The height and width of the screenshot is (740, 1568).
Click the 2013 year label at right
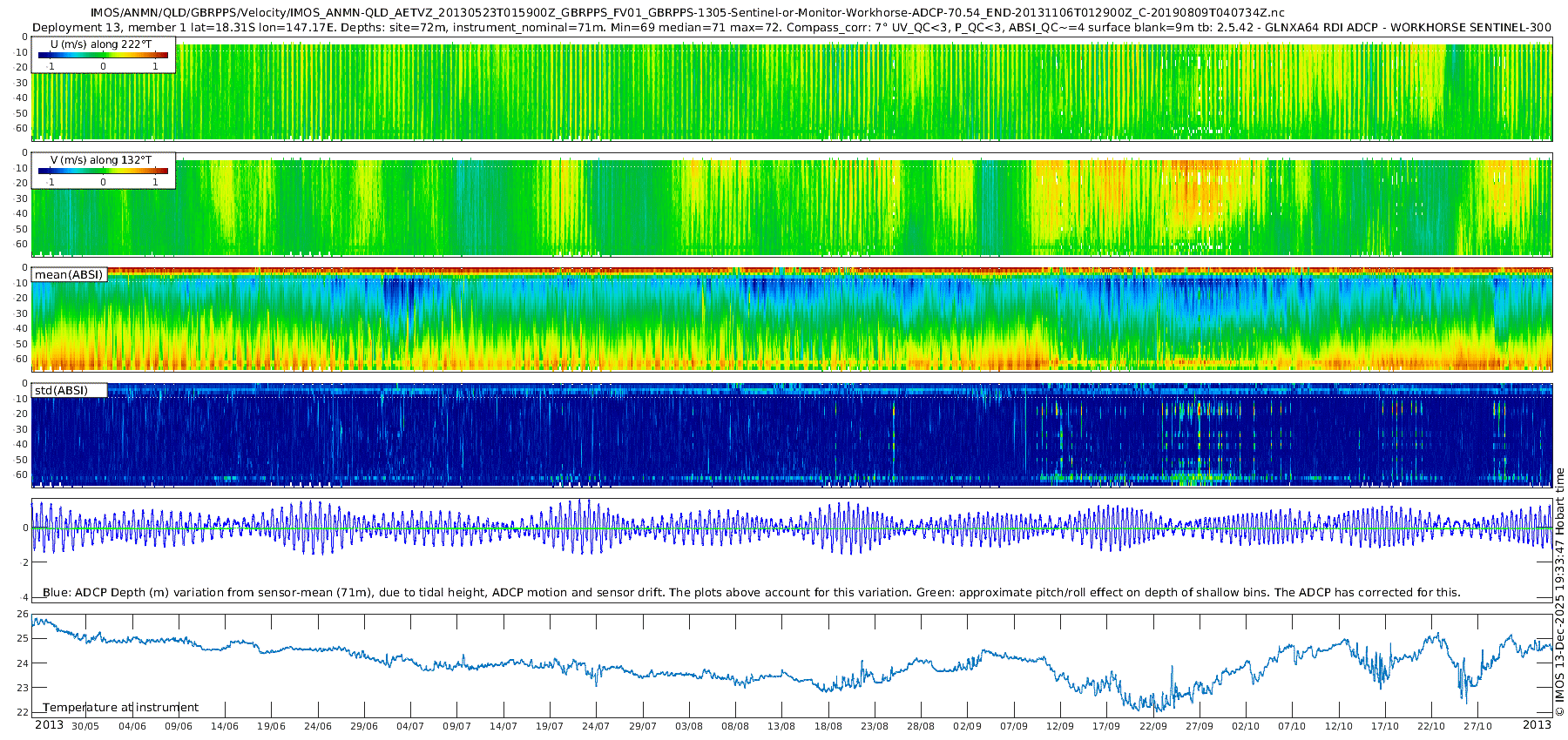[1537, 725]
